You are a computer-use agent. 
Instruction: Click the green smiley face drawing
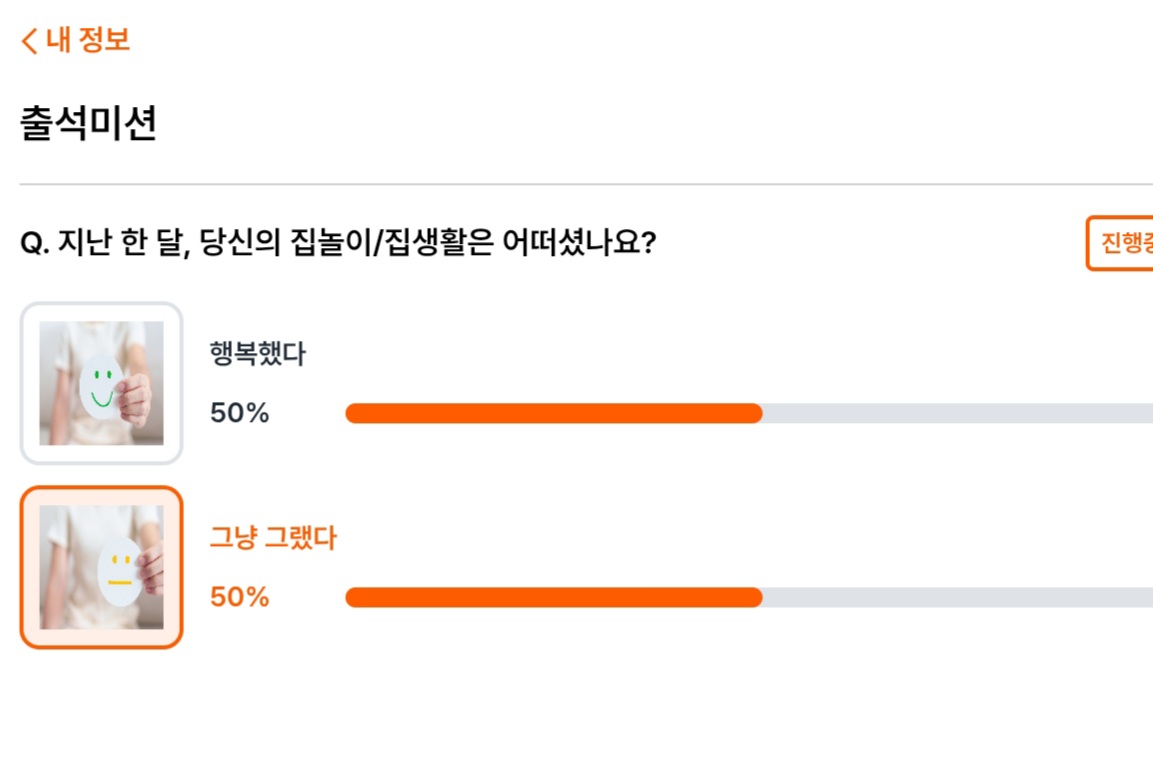tap(101, 387)
